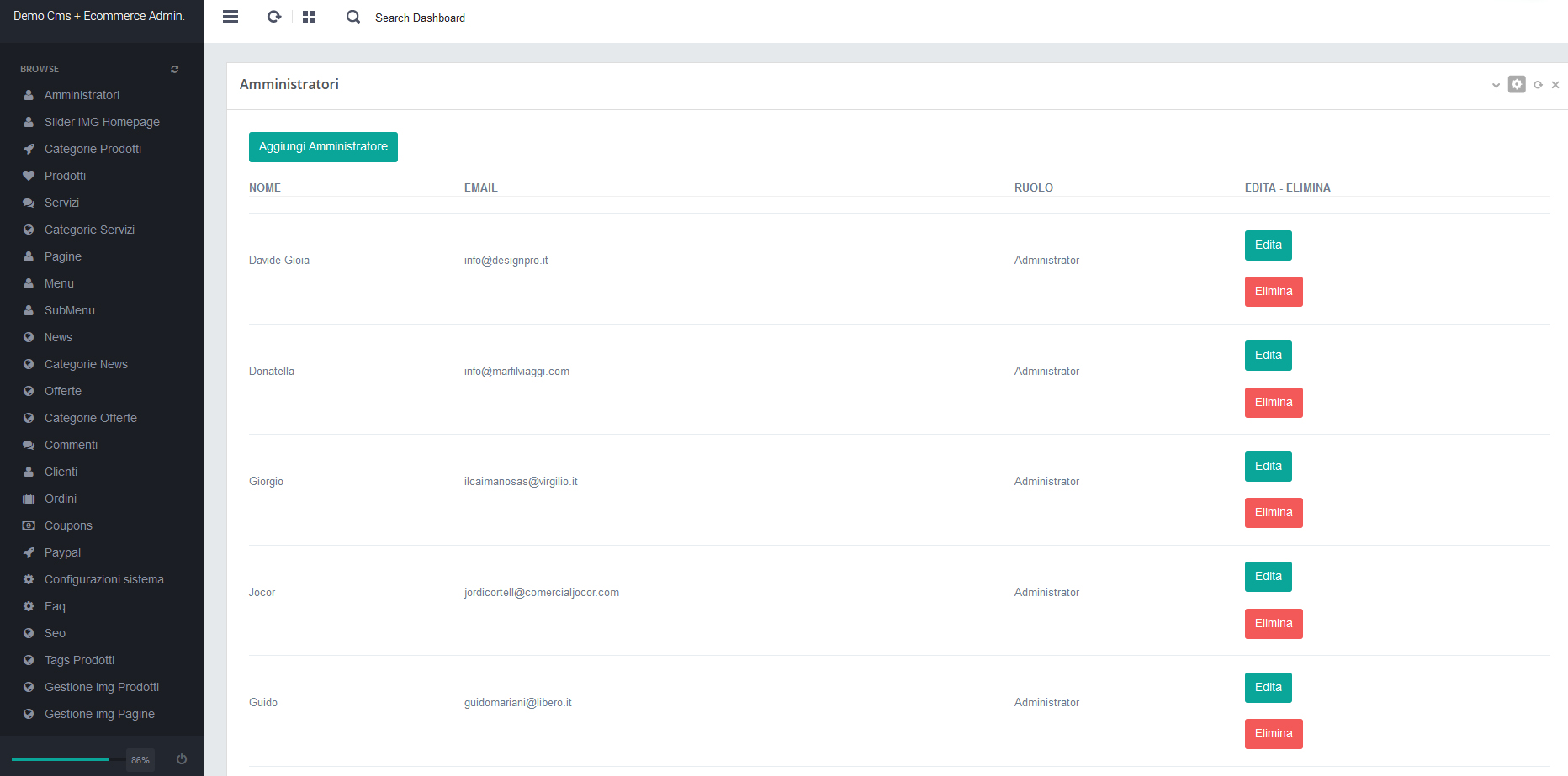This screenshot has height=776, width=1568.
Task: Click the Coupons icon in sidebar
Action: coord(29,525)
